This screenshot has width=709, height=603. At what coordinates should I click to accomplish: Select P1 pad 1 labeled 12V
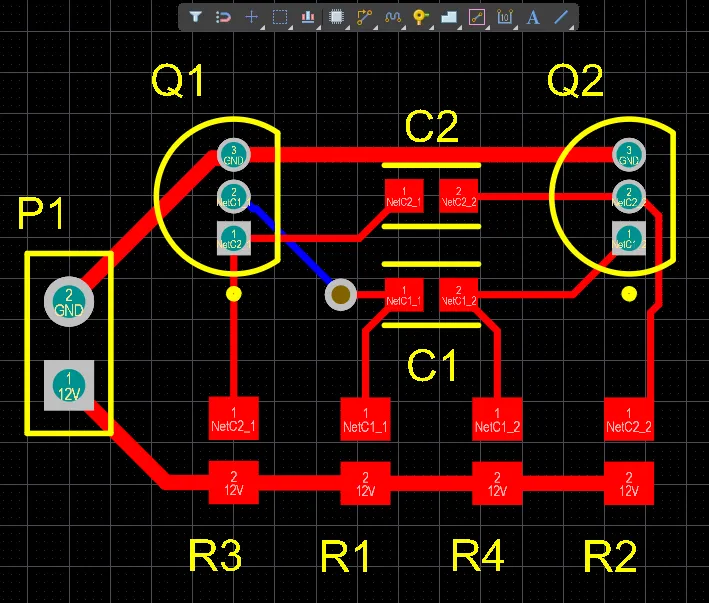(x=69, y=386)
